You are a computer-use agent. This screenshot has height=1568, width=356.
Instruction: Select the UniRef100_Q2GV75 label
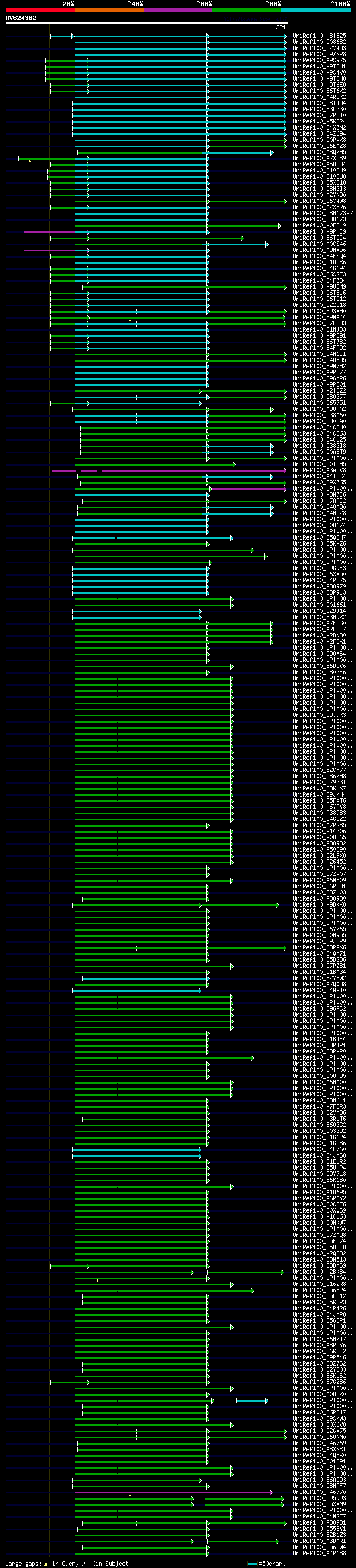tap(319, 1431)
